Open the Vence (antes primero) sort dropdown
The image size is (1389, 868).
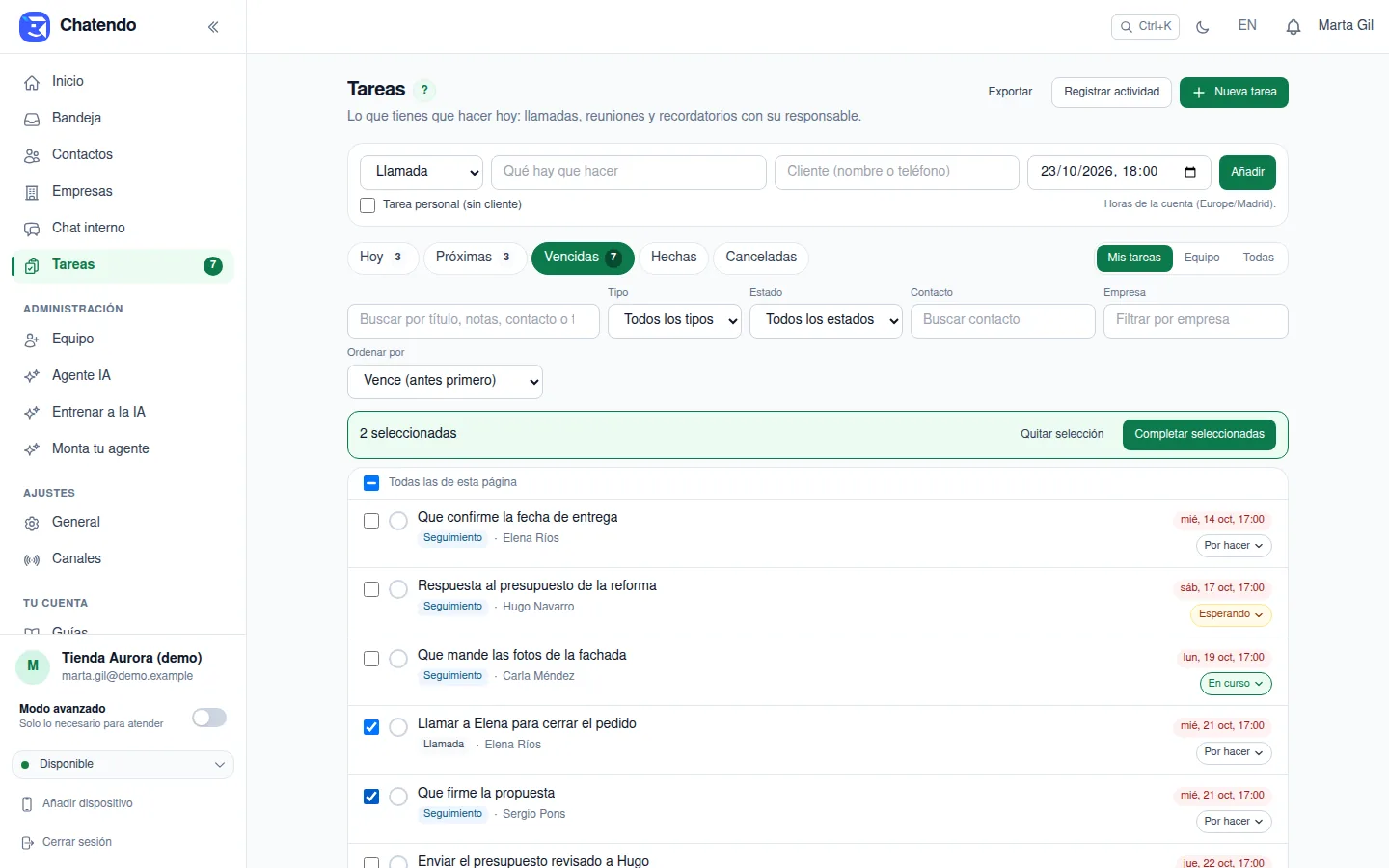pyautogui.click(x=445, y=381)
